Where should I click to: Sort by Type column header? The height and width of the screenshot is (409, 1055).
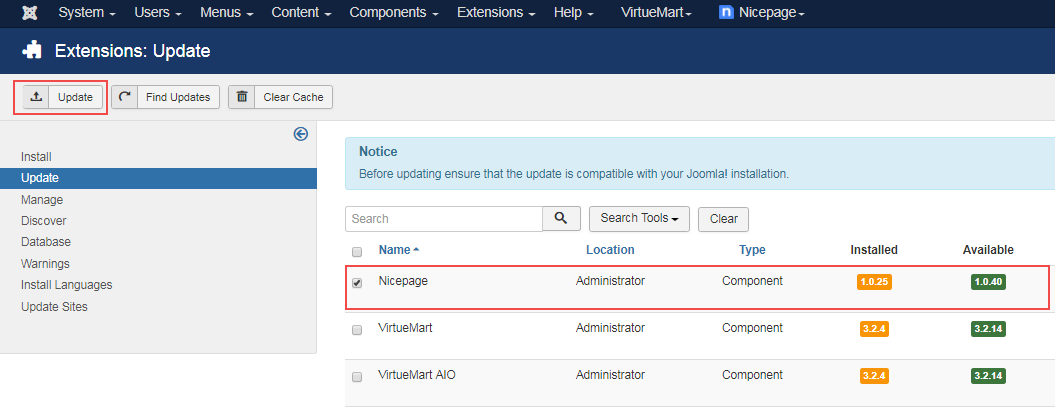[752, 250]
